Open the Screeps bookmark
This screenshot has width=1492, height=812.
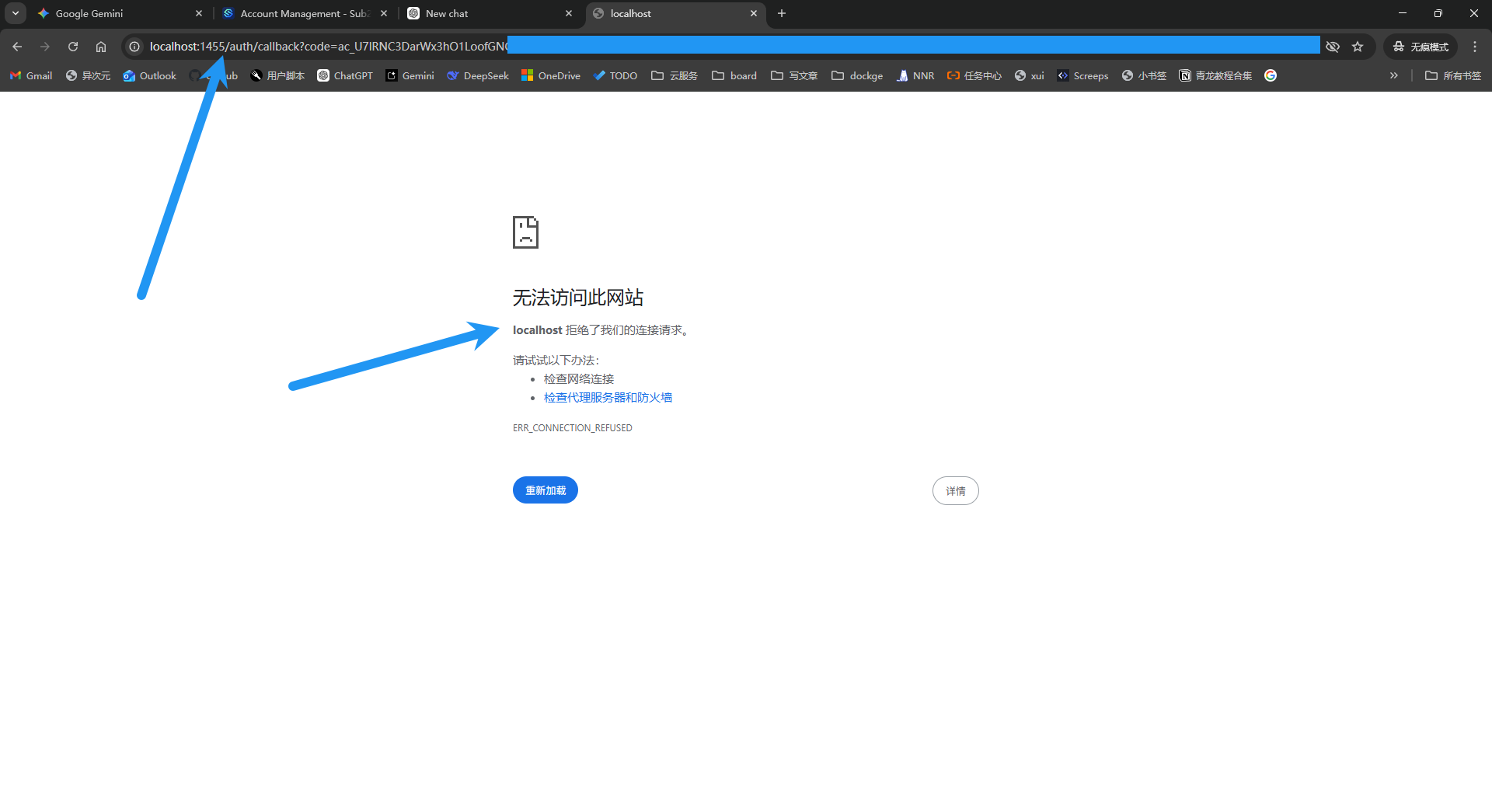coord(1082,75)
